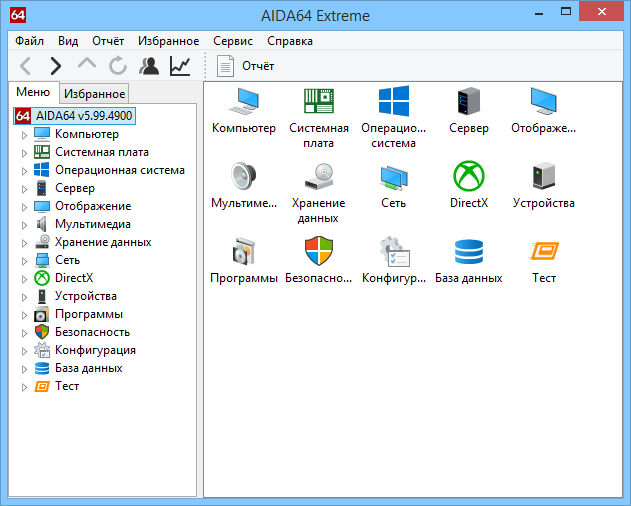Click the forward navigation arrow
This screenshot has height=506, width=631.
coord(56,66)
